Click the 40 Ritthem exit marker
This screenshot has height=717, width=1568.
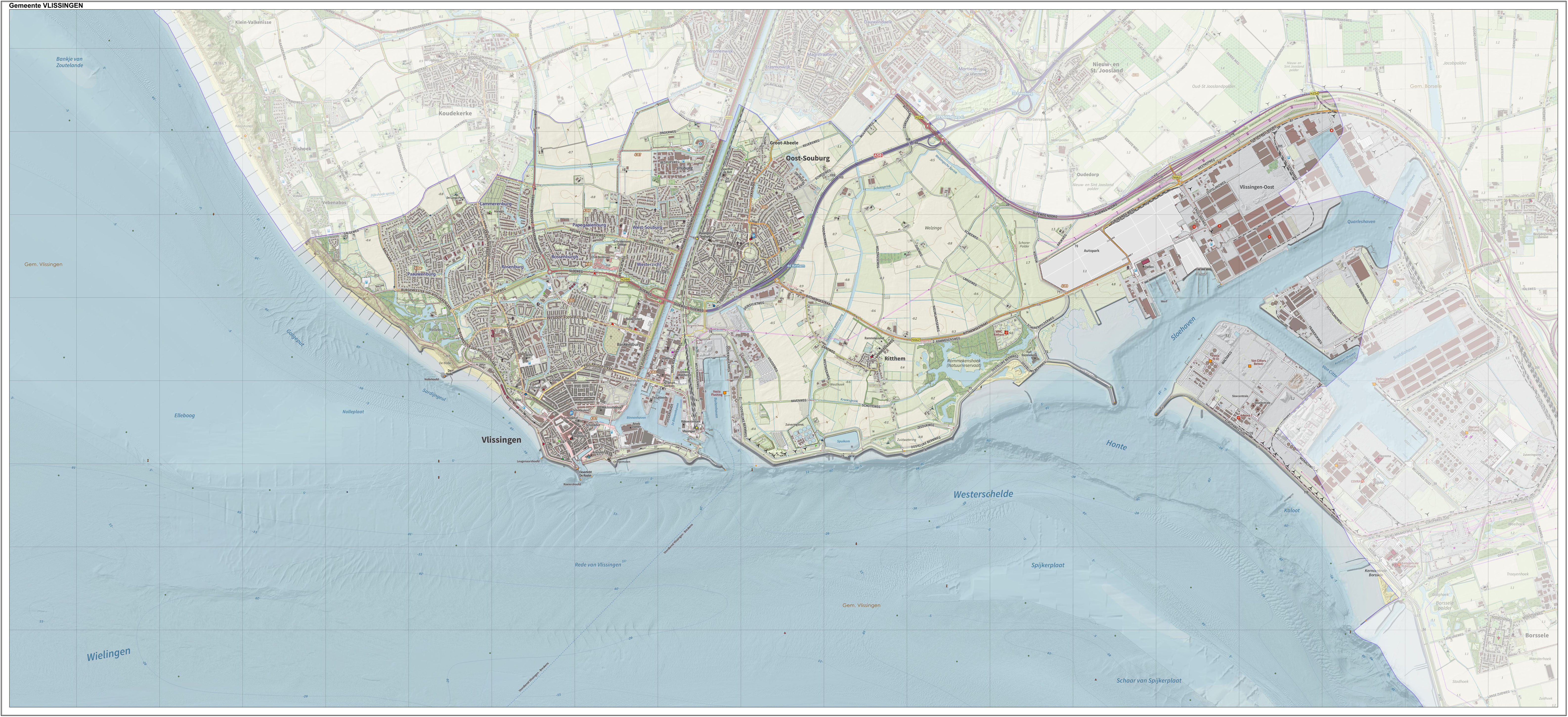point(796,266)
